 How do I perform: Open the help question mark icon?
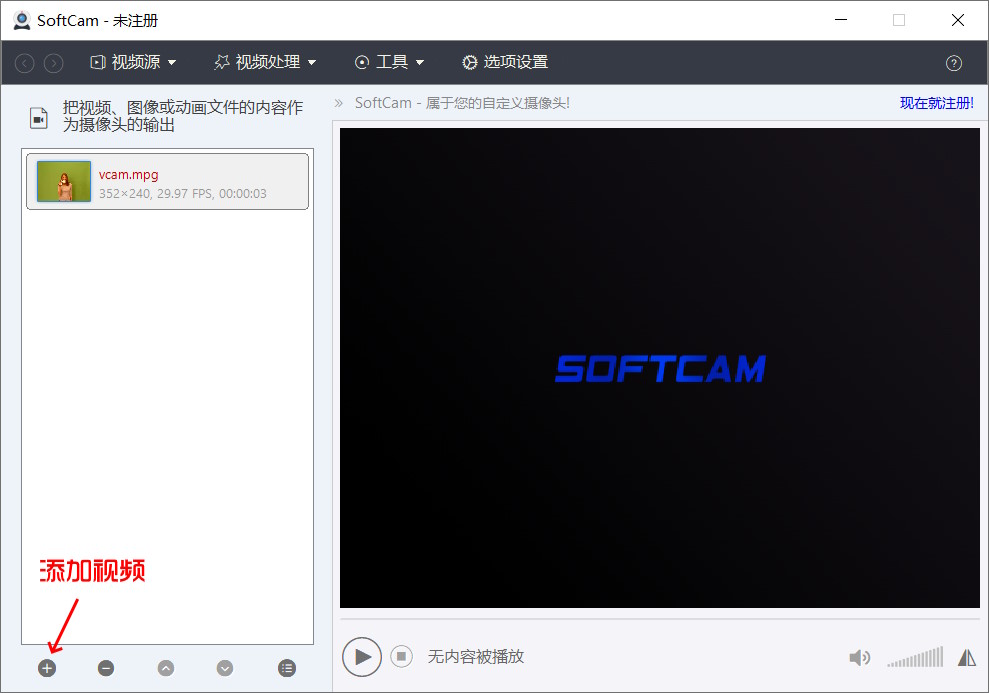(x=954, y=63)
